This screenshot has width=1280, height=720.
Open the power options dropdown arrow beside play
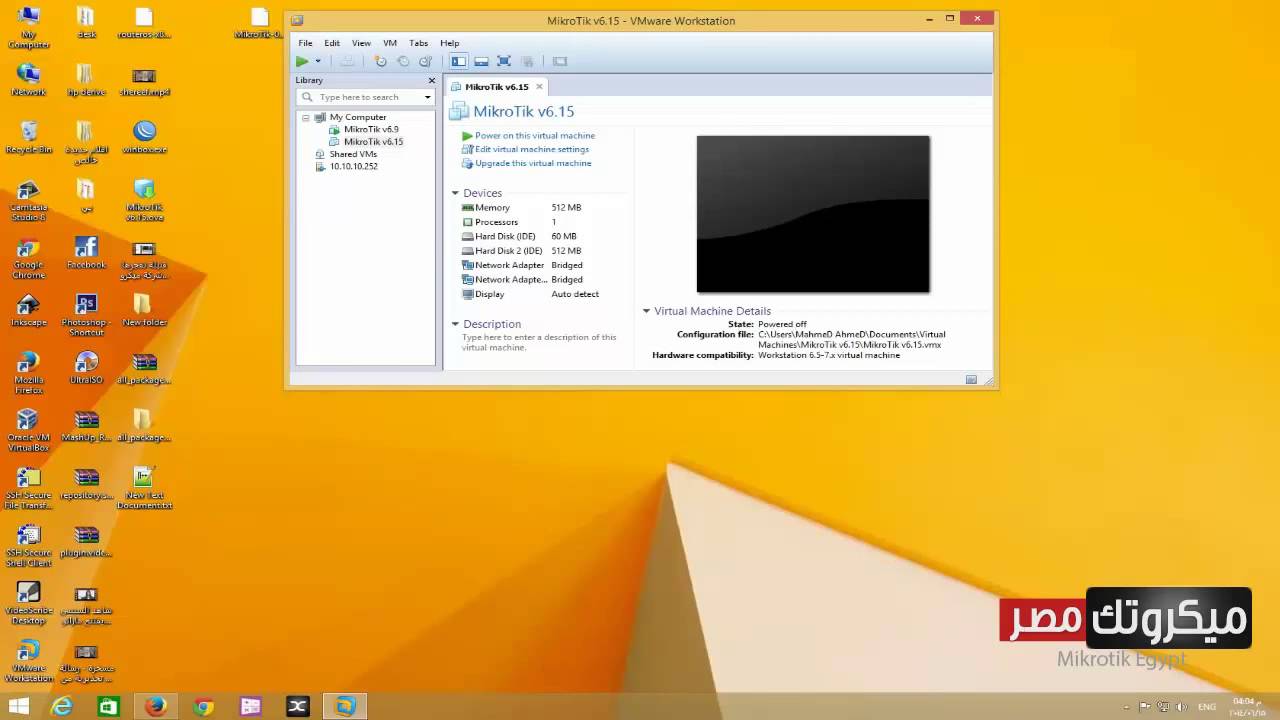(318, 61)
